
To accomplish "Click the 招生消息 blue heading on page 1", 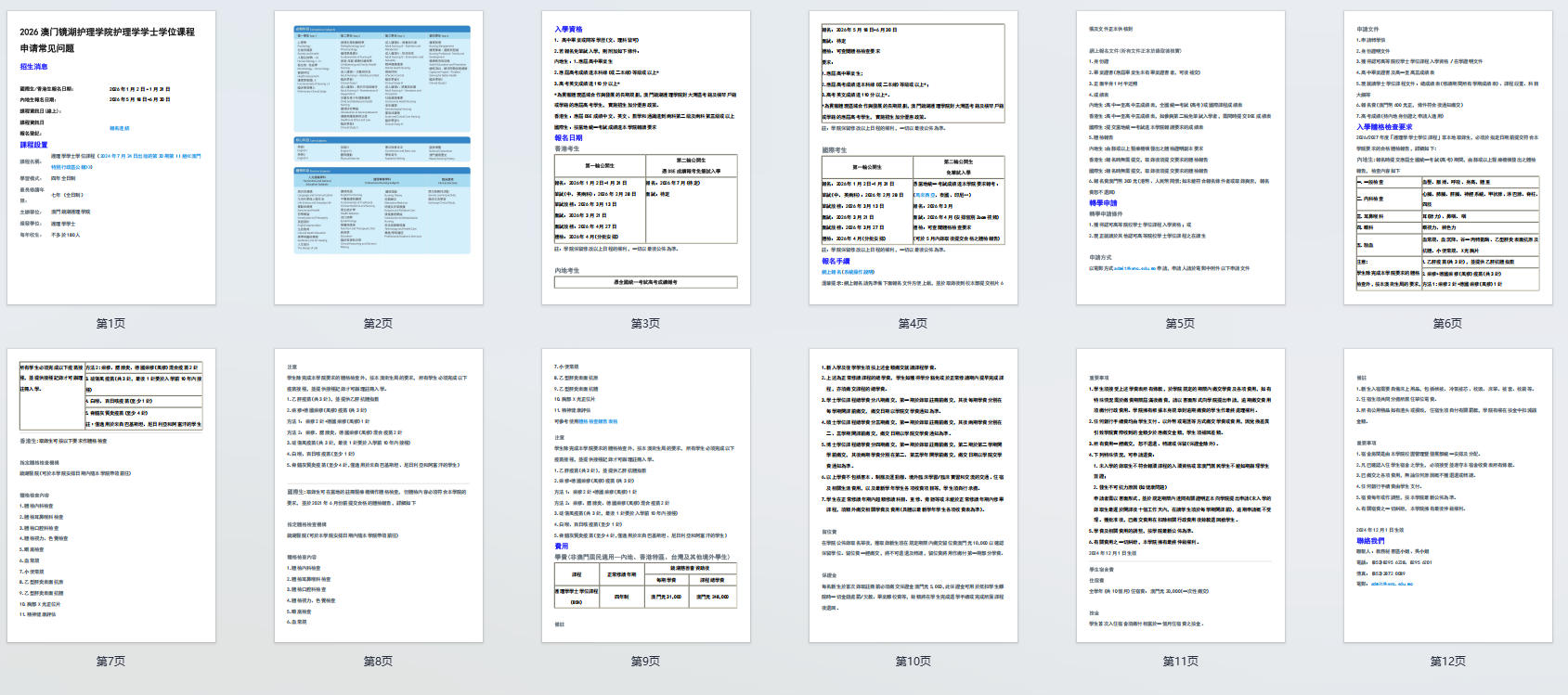I will (x=34, y=67).
